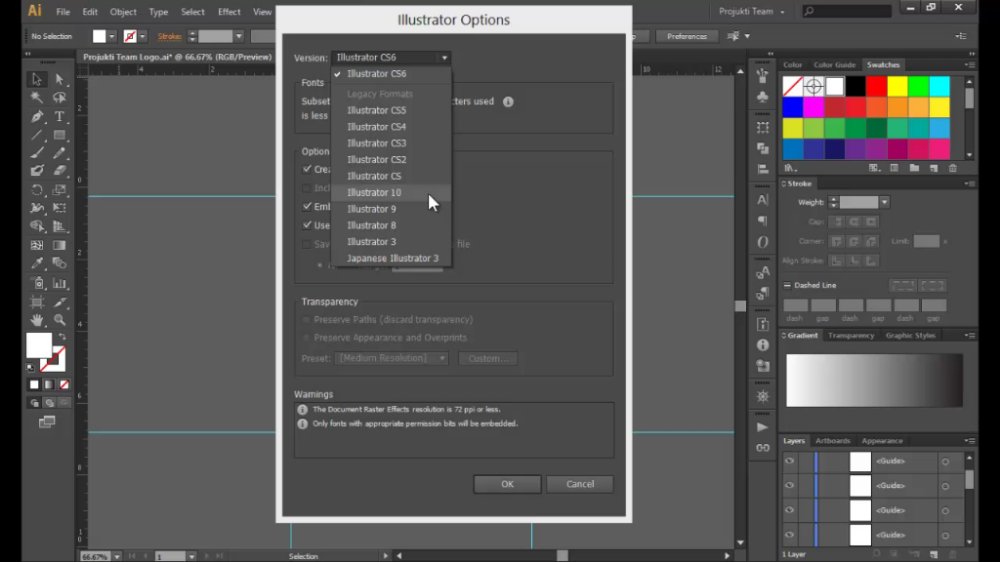Select the Direct Selection tool

[59, 79]
